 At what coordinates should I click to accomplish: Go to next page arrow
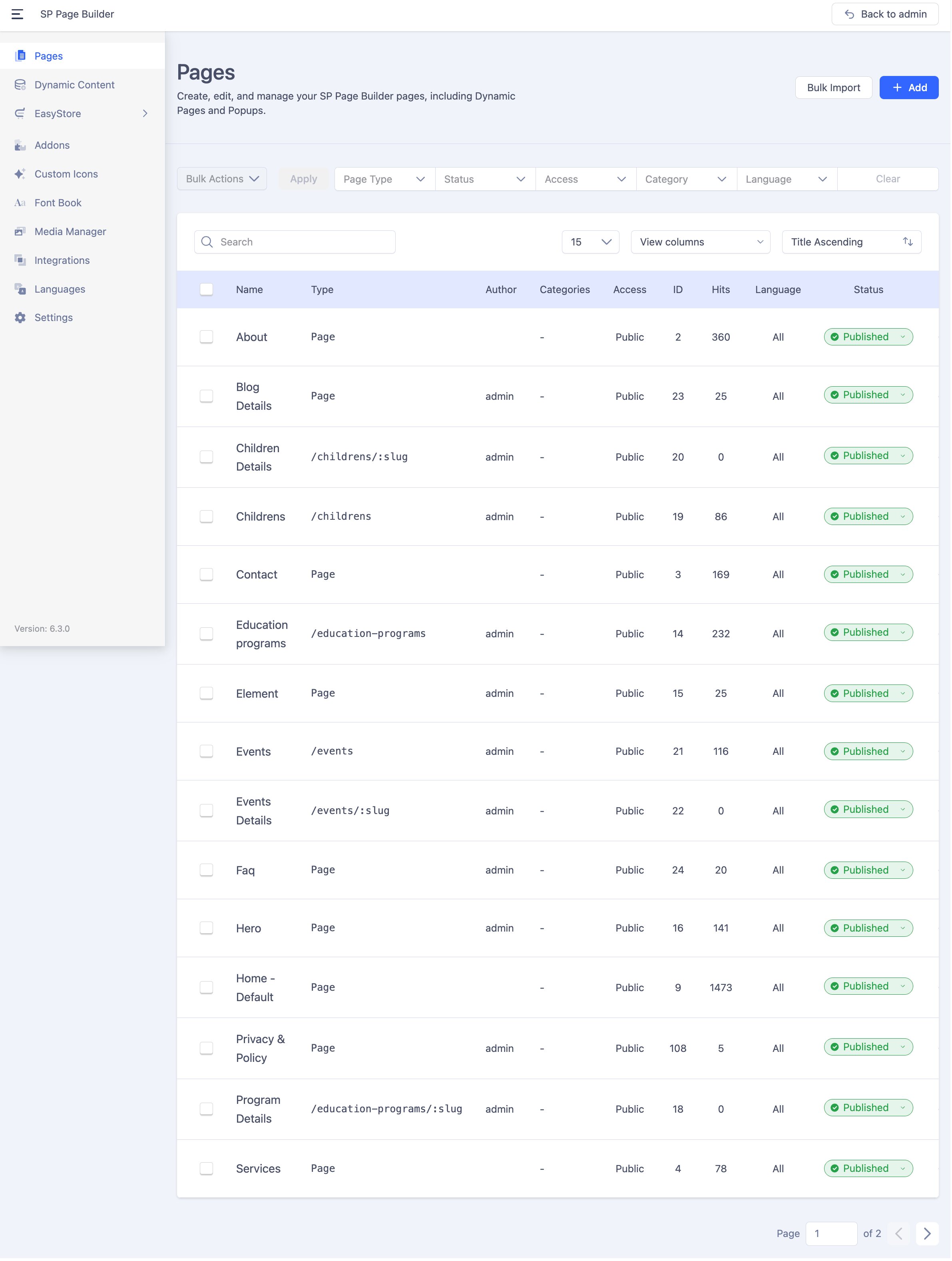(927, 1234)
